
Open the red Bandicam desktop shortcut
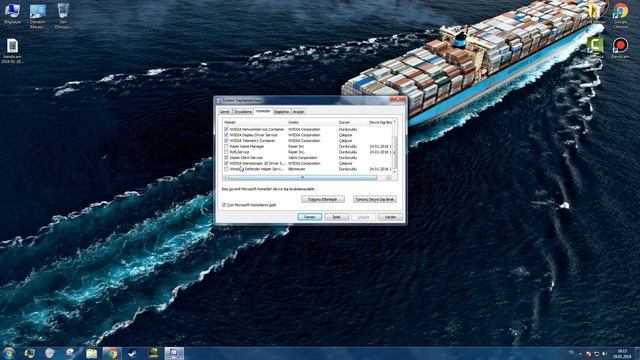620,48
